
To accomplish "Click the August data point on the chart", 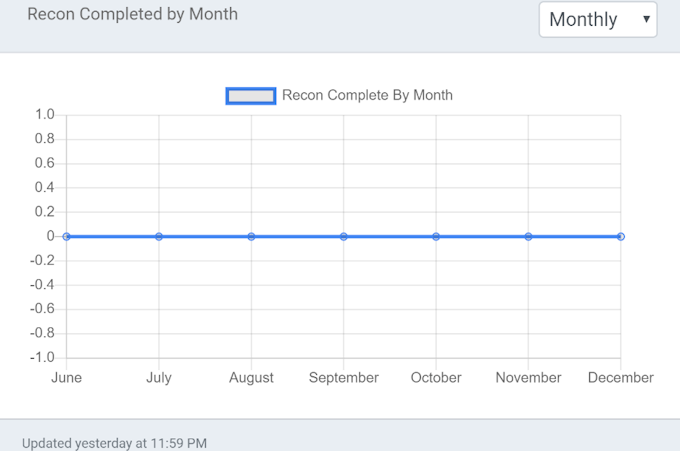I will (x=251, y=237).
